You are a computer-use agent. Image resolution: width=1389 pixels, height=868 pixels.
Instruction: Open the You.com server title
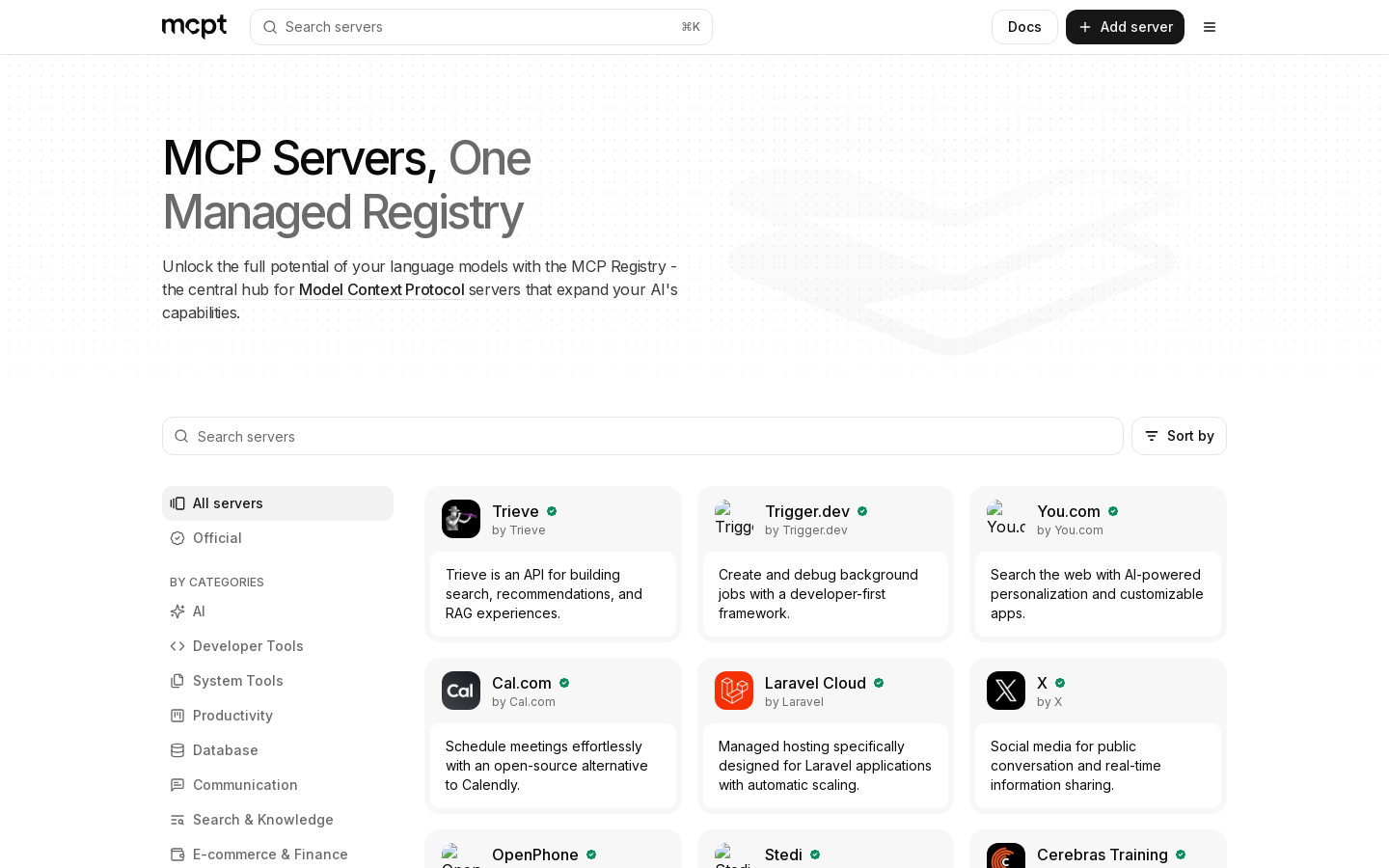pos(1069,511)
